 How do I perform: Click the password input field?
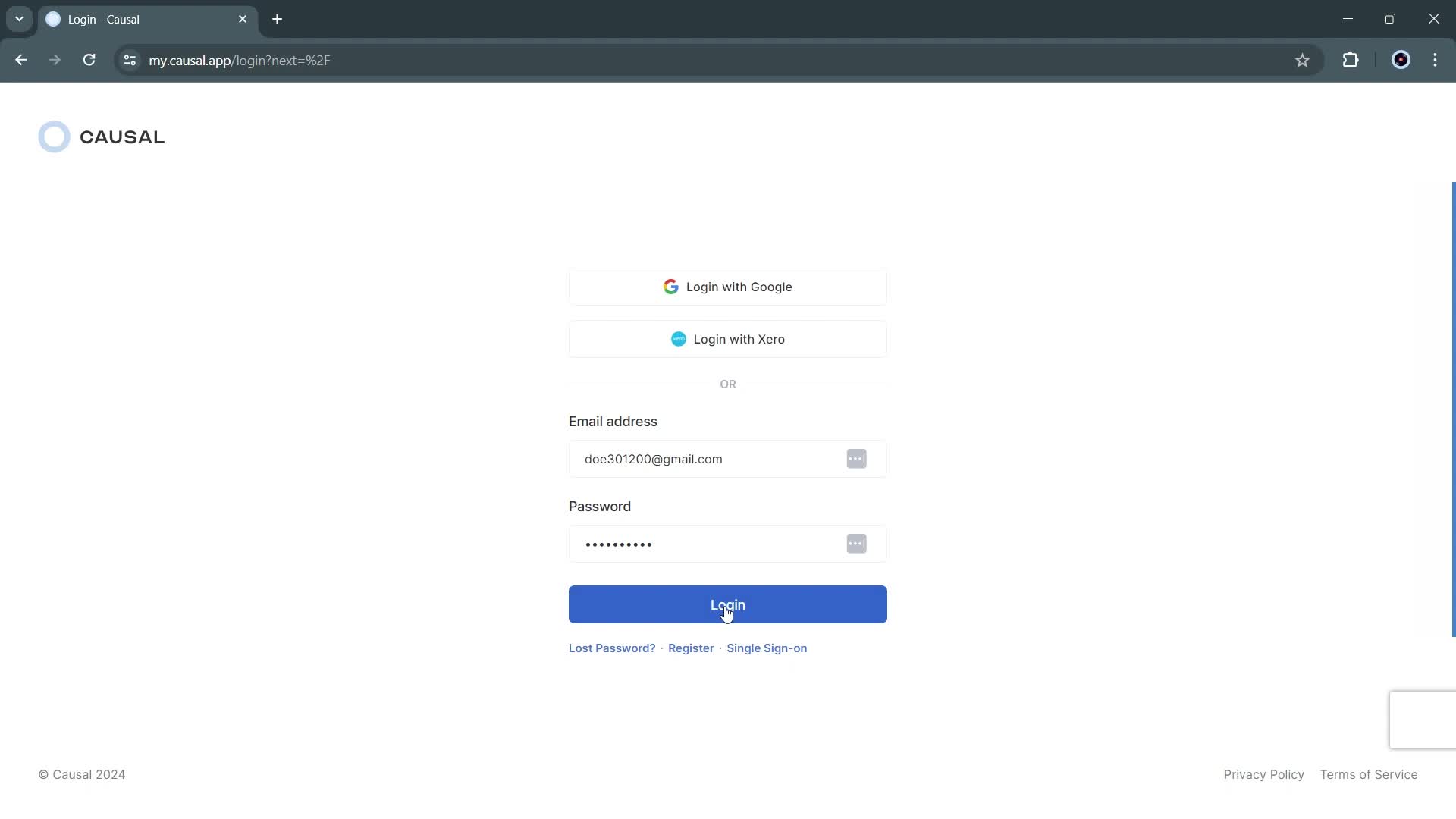click(x=727, y=543)
